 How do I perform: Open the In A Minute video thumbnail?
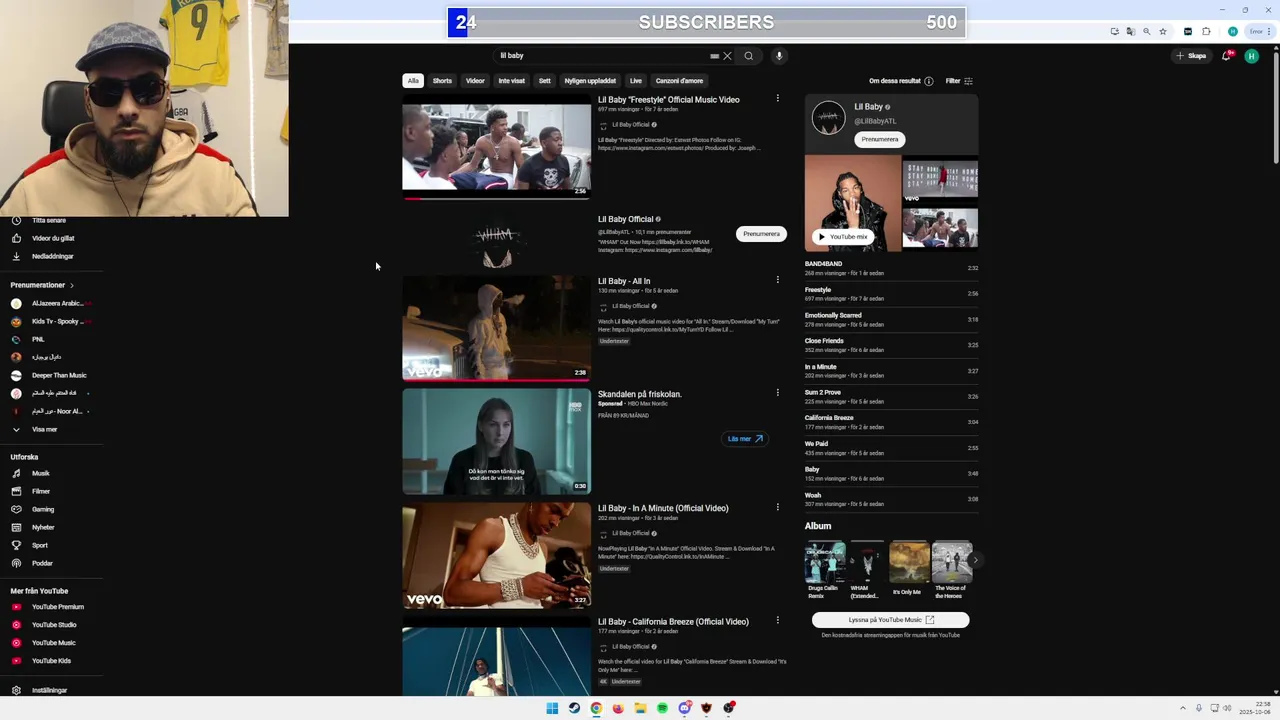(496, 556)
